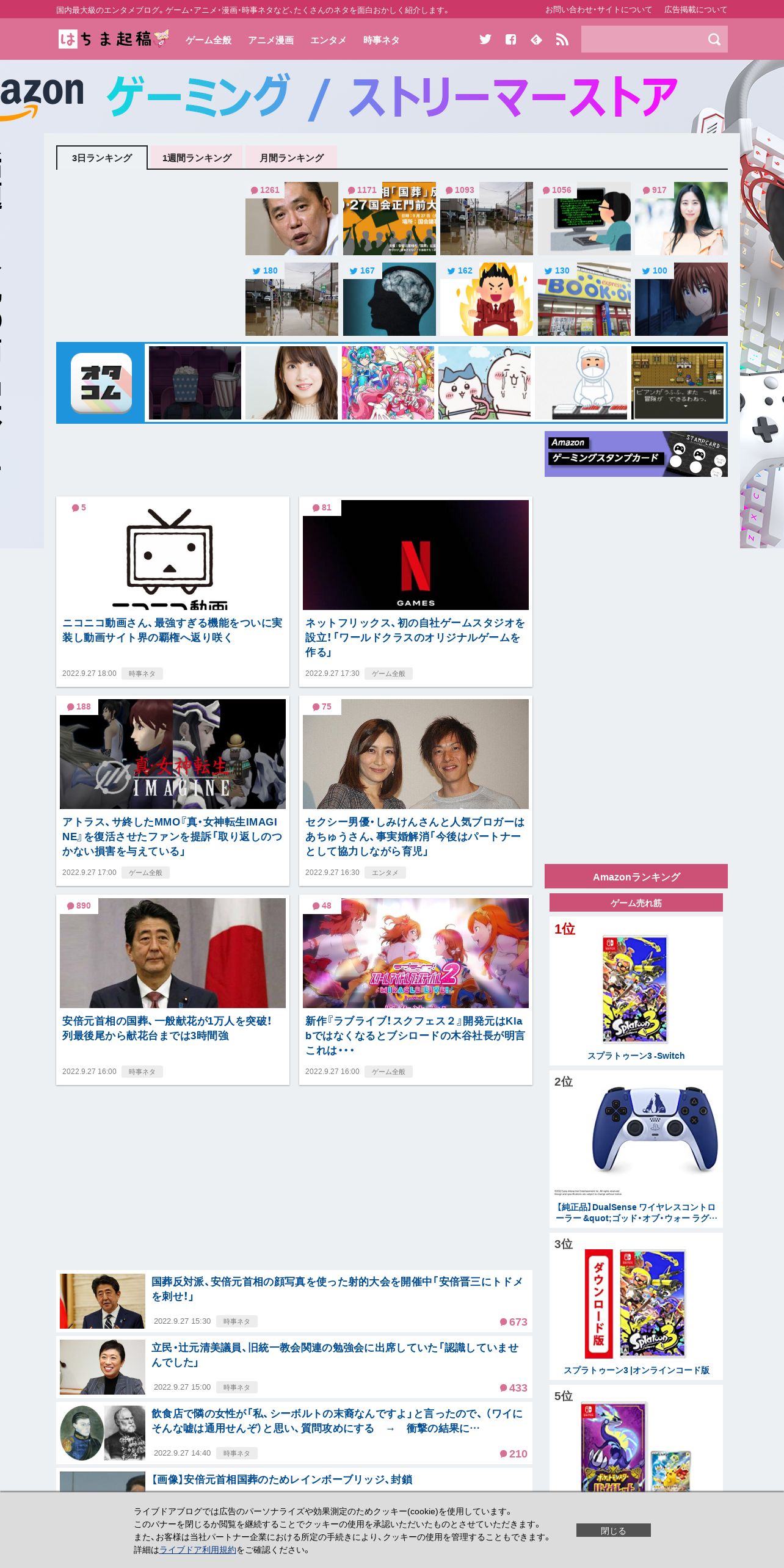Open 広告掲載について link
The height and width of the screenshot is (1568, 784).
click(x=695, y=10)
